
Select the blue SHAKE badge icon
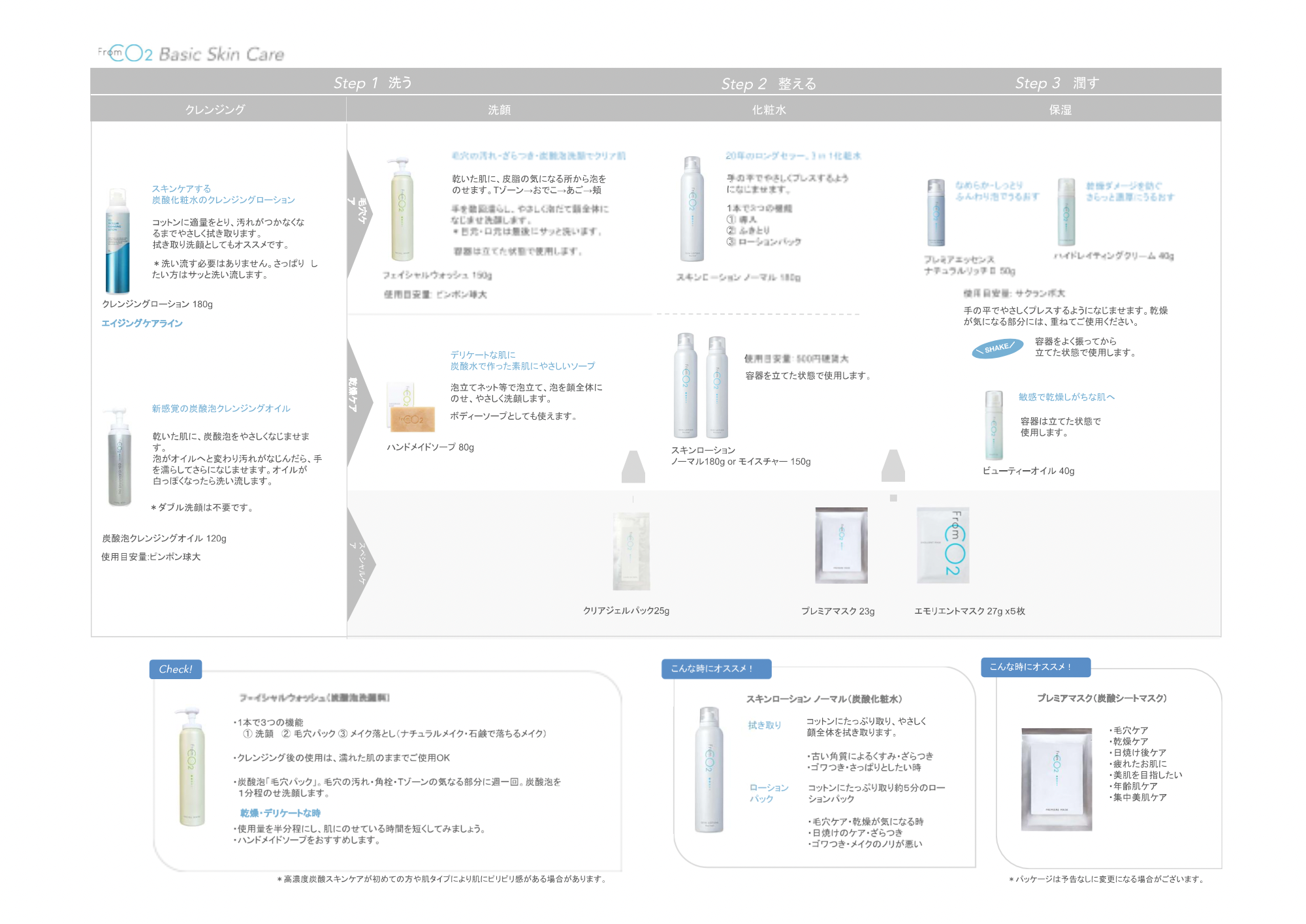coord(997,348)
